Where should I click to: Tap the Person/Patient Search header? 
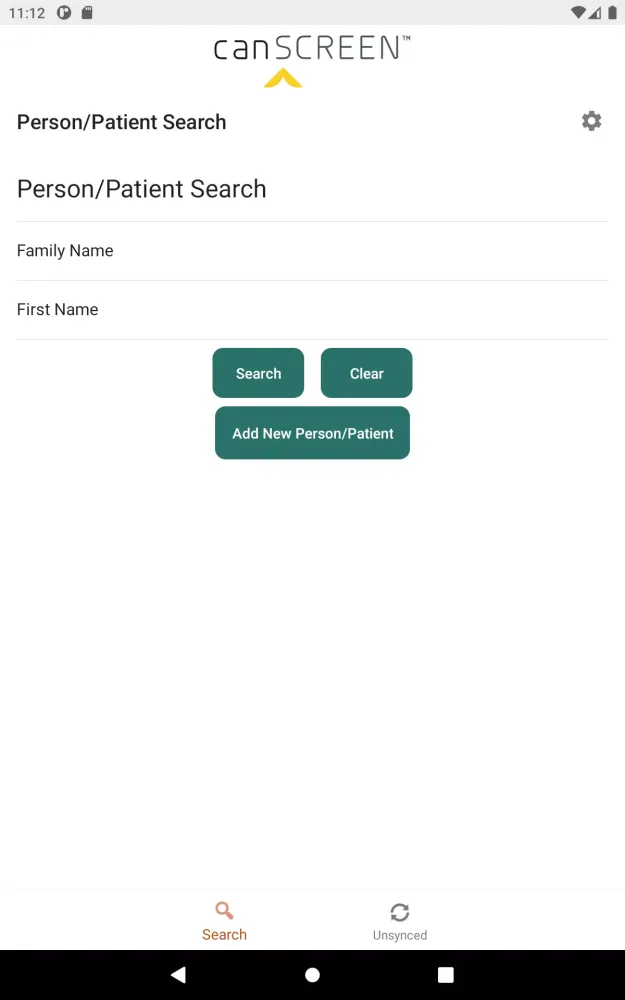pos(121,122)
